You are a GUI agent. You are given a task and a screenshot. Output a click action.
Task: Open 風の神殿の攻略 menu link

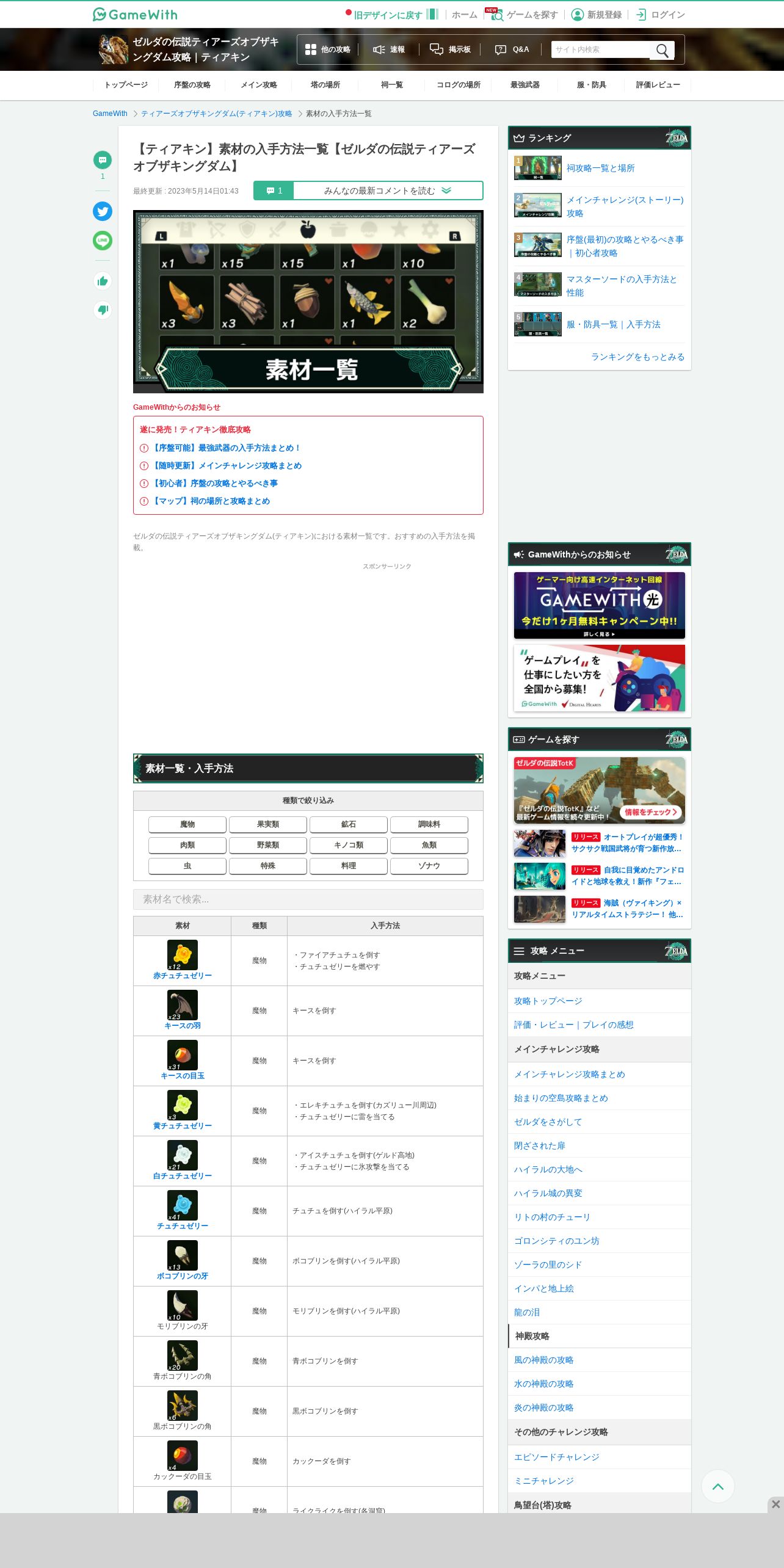(543, 1360)
